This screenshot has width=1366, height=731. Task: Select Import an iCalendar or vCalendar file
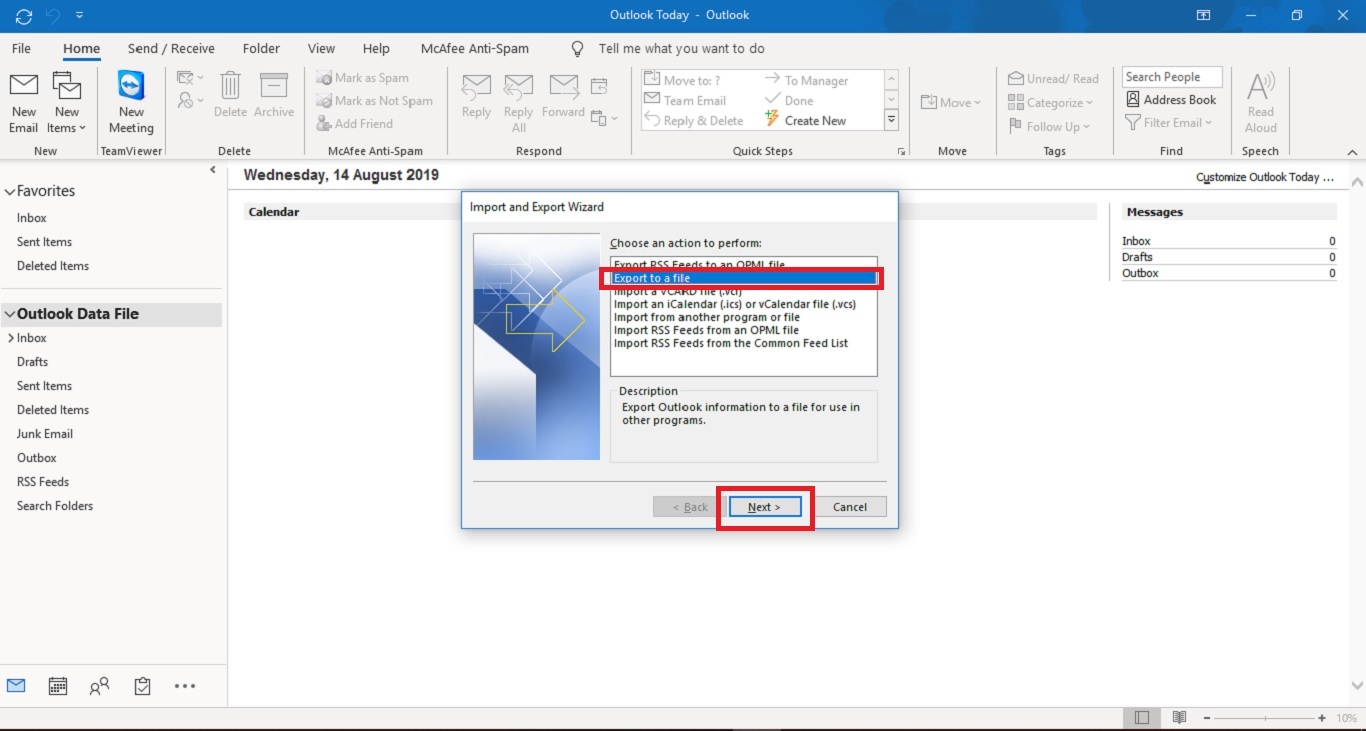point(734,304)
